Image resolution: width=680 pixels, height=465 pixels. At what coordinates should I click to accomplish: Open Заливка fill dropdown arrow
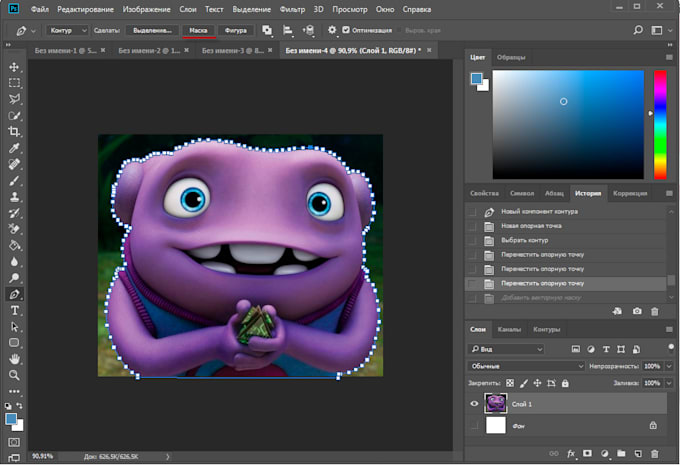click(x=669, y=383)
